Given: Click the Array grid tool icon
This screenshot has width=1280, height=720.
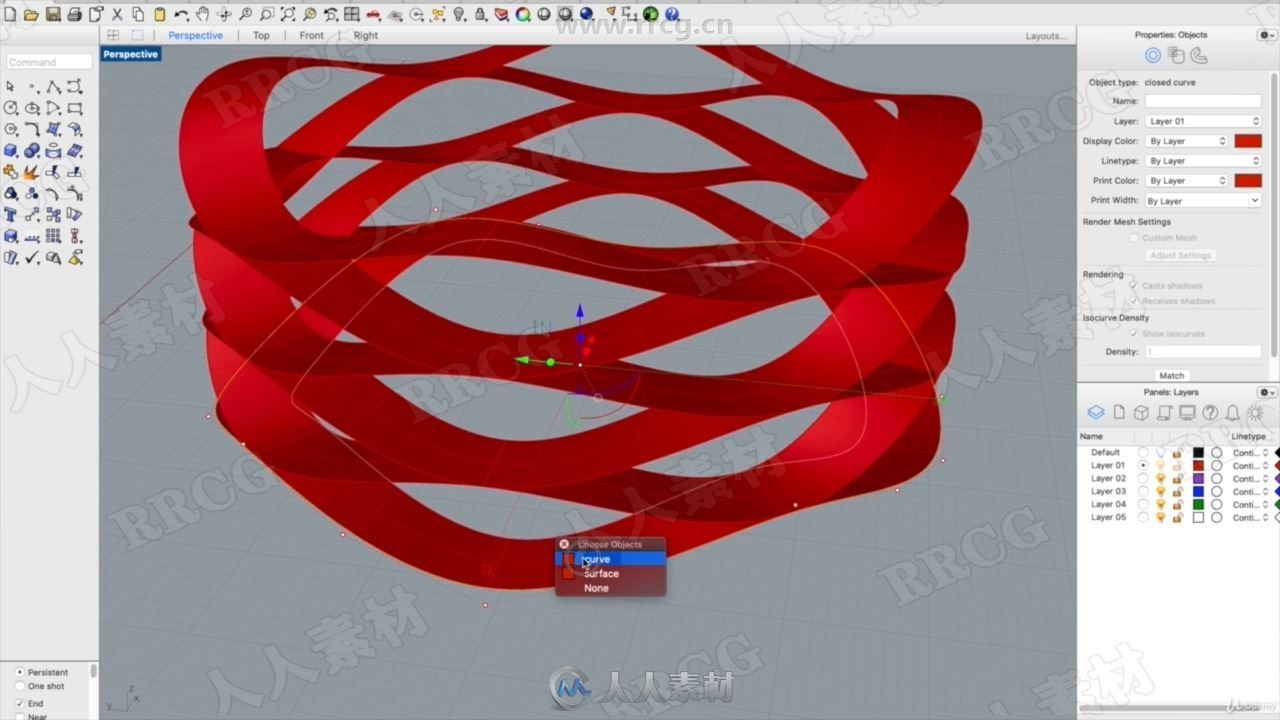Looking at the screenshot, I should pos(54,236).
